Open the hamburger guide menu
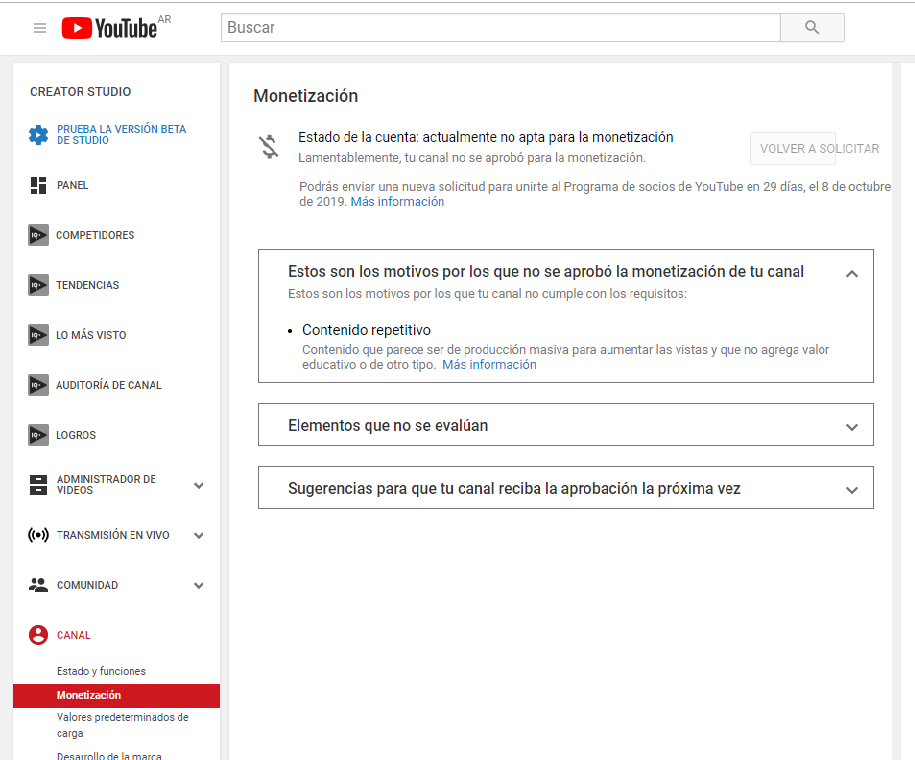 tap(40, 28)
